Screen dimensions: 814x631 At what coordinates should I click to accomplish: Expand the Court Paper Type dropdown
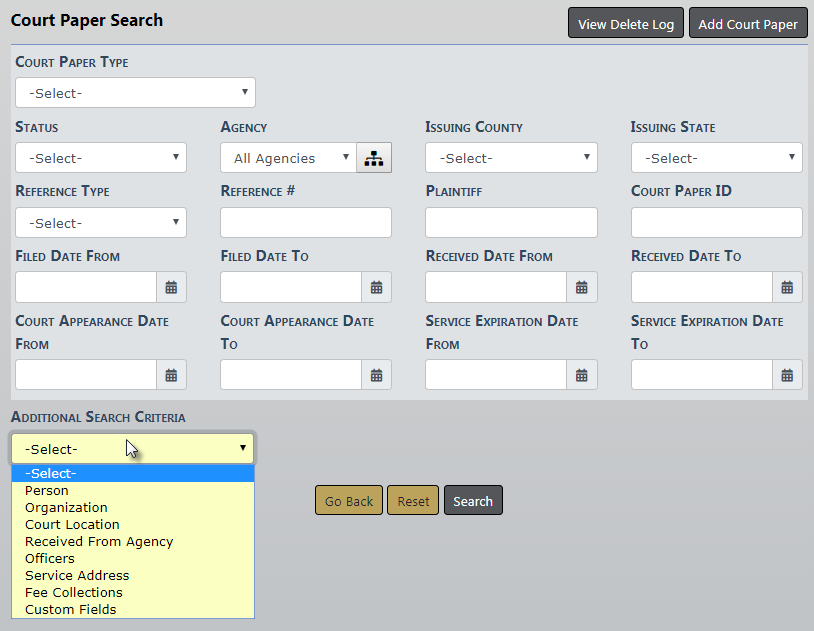pos(135,93)
